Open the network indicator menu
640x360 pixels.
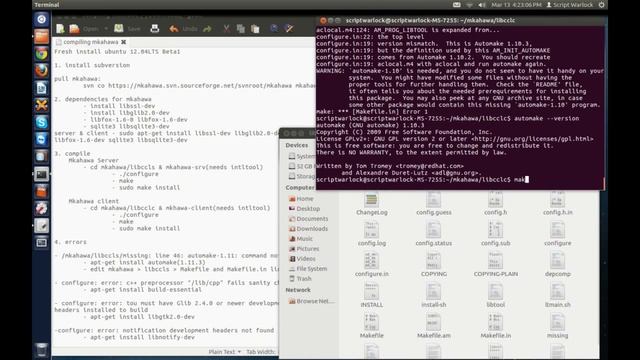[x=469, y=5]
